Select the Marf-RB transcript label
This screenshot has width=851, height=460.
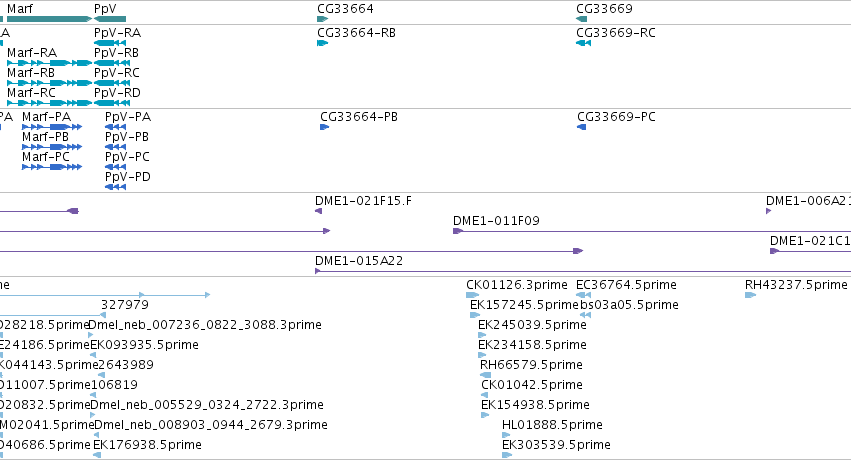pyautogui.click(x=31, y=73)
